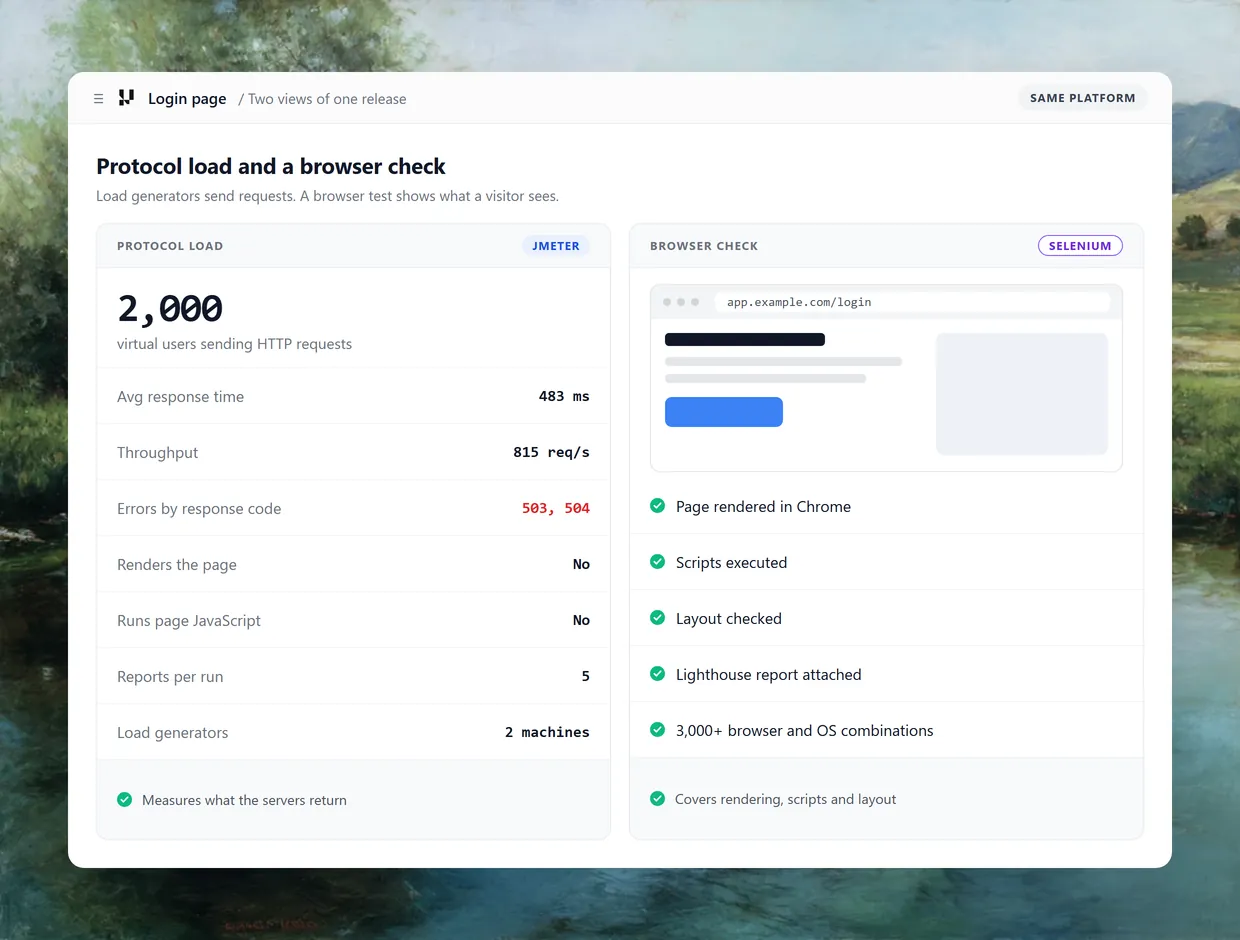Click the Throughput label
The image size is (1240, 940).
[x=157, y=453]
